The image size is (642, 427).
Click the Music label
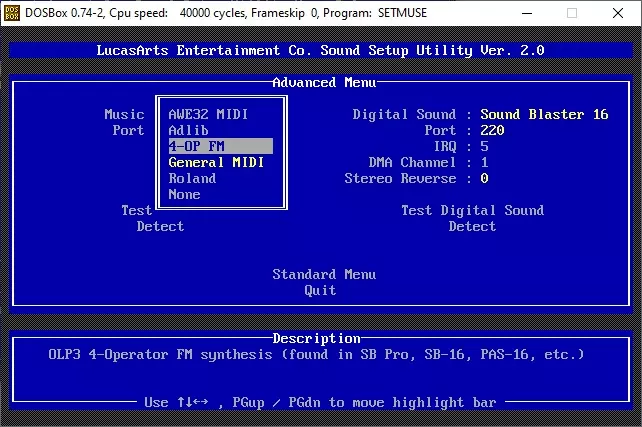[124, 114]
